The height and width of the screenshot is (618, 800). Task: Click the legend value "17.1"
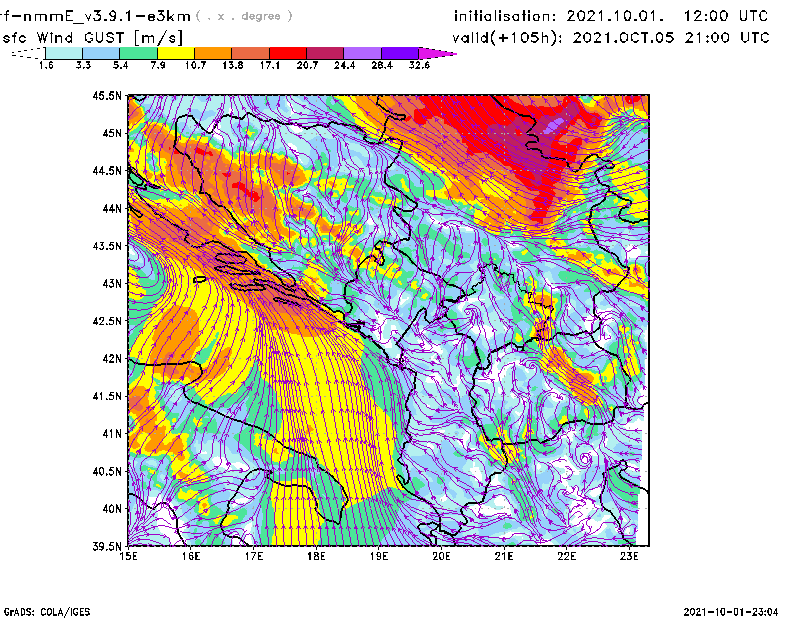269,65
